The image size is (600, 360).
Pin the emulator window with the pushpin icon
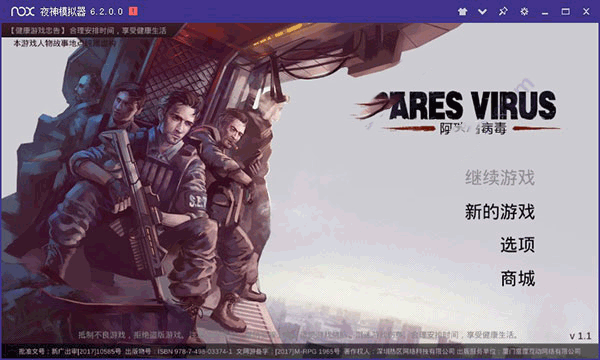point(503,11)
